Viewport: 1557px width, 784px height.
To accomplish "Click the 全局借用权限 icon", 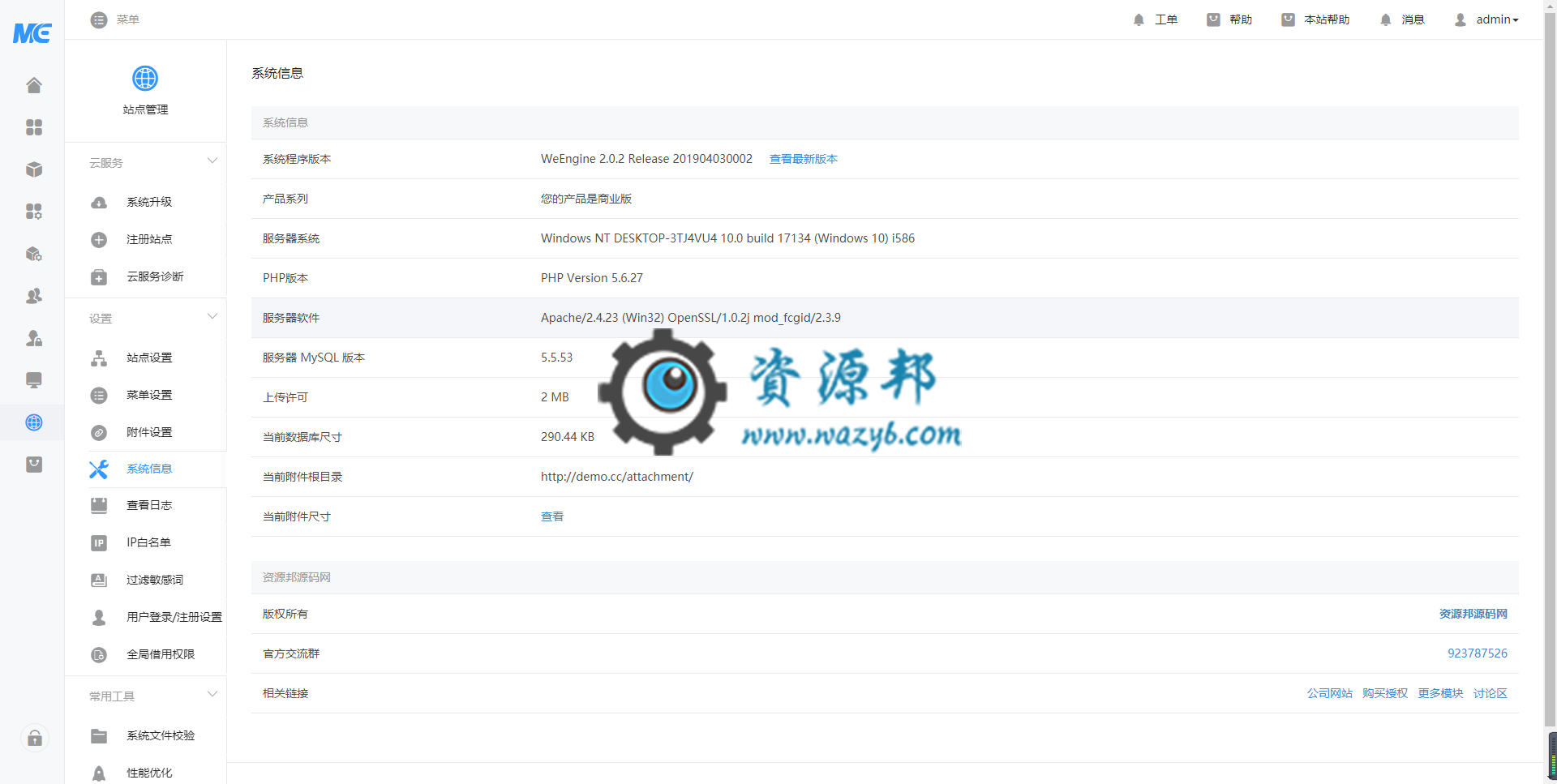I will coord(99,655).
